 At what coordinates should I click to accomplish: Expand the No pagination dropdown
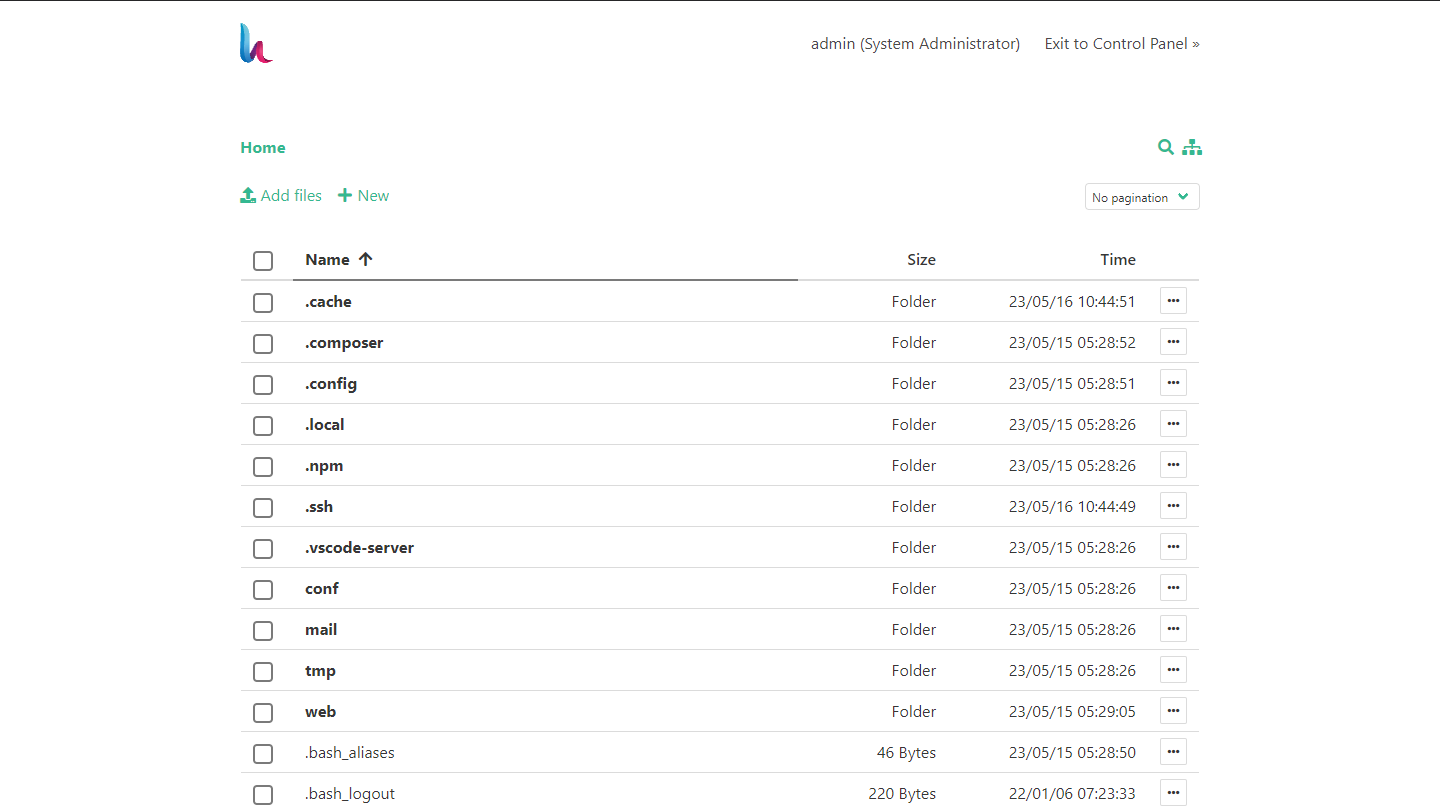click(x=1141, y=197)
